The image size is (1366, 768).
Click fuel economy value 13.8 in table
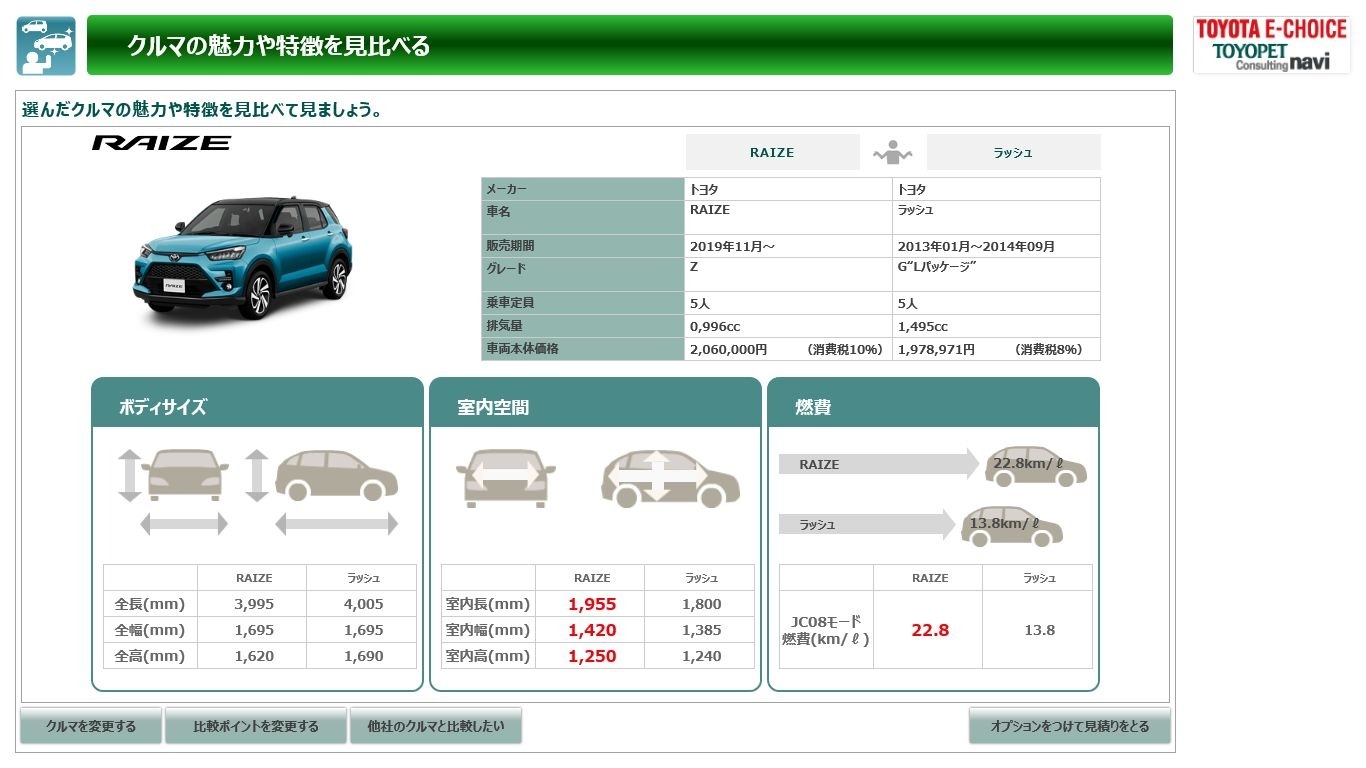coord(1039,630)
